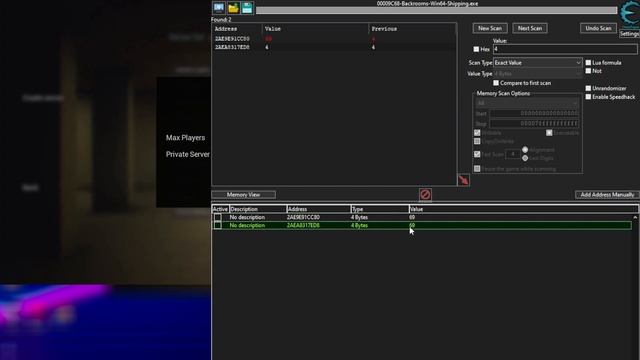The width and height of the screenshot is (640, 360).
Task: Open the Settings button
Action: tap(629, 33)
